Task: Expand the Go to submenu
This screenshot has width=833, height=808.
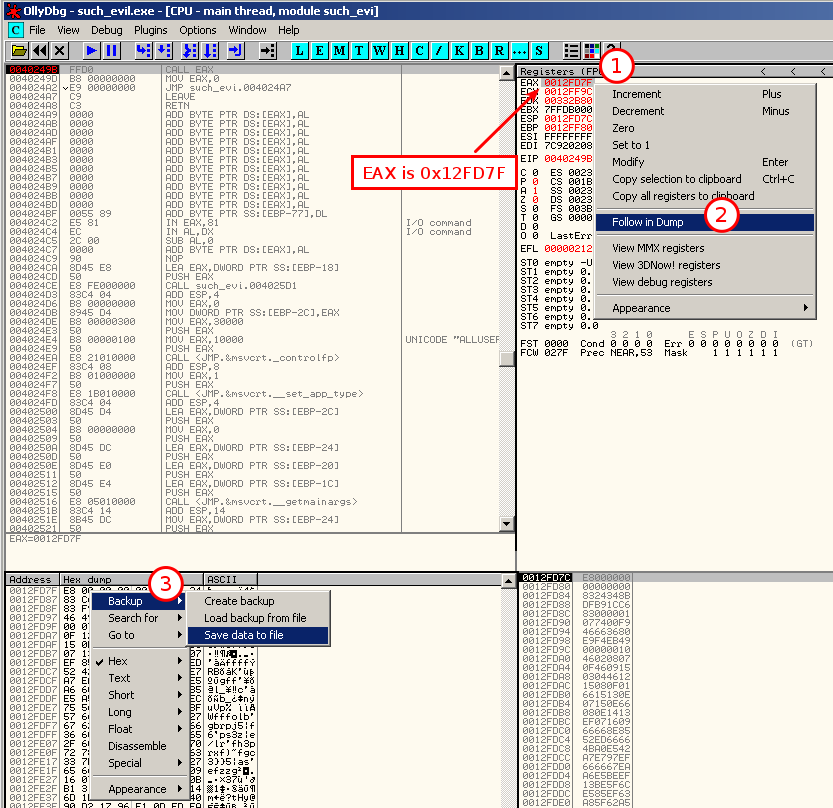Action: coord(121,635)
